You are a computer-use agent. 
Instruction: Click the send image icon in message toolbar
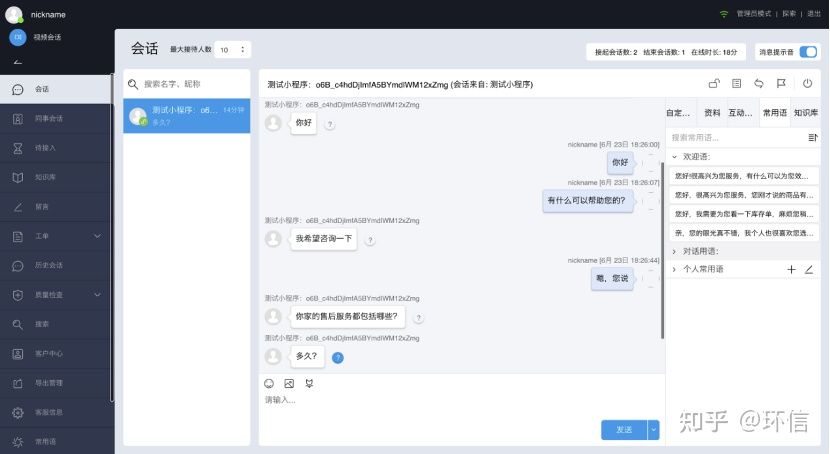point(289,383)
